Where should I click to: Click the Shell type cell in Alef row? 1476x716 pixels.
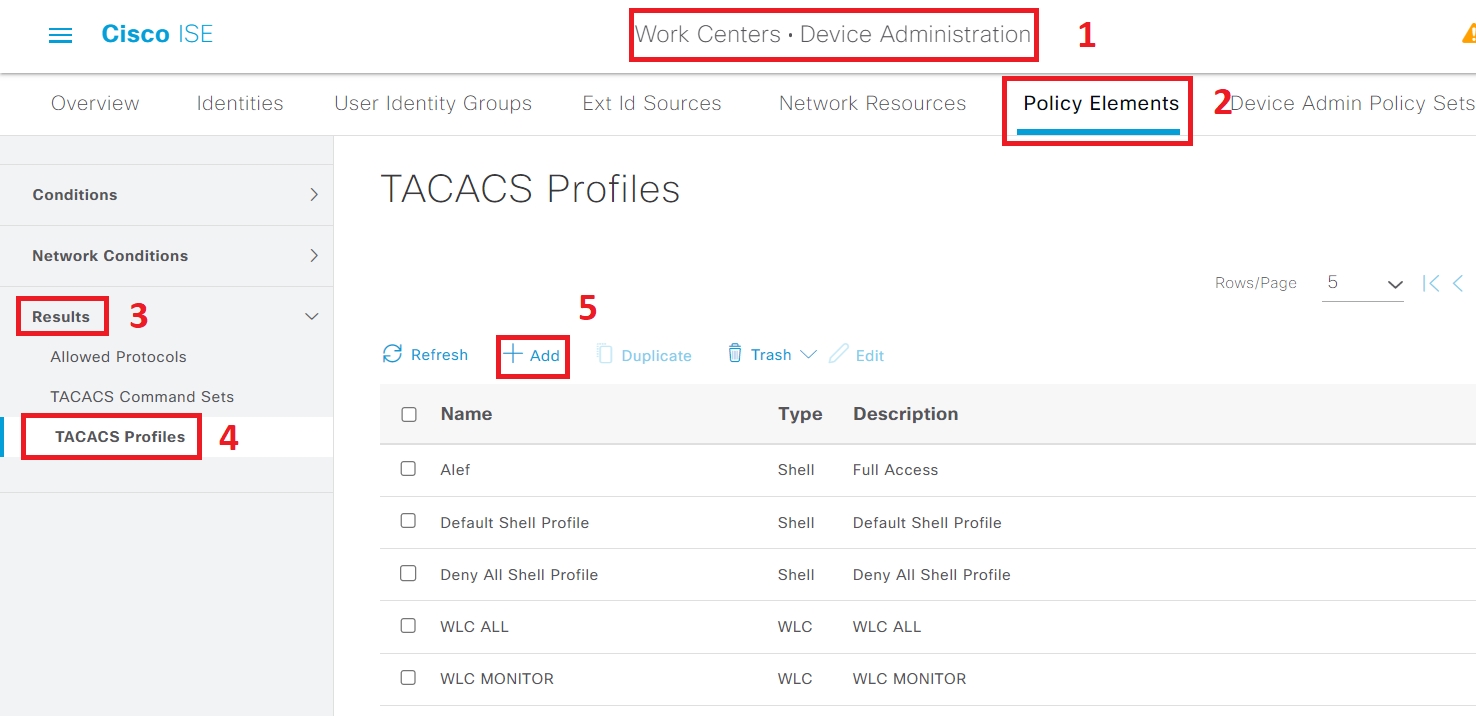(x=796, y=470)
